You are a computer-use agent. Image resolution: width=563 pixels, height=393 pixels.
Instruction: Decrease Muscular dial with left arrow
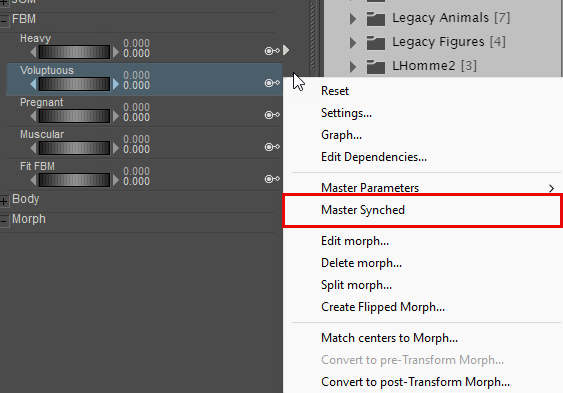pos(33,148)
